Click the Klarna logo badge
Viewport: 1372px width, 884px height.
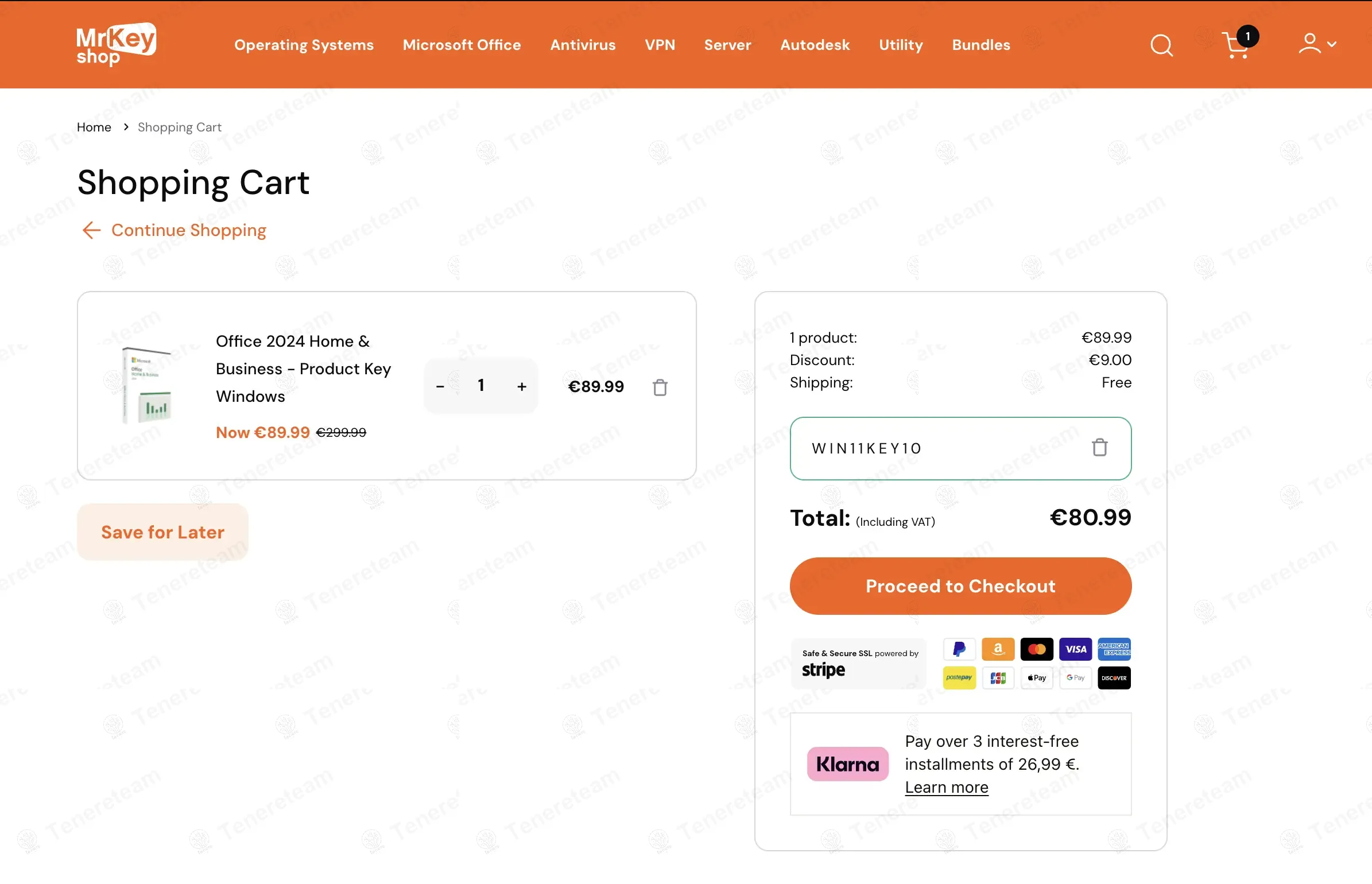[x=847, y=764]
